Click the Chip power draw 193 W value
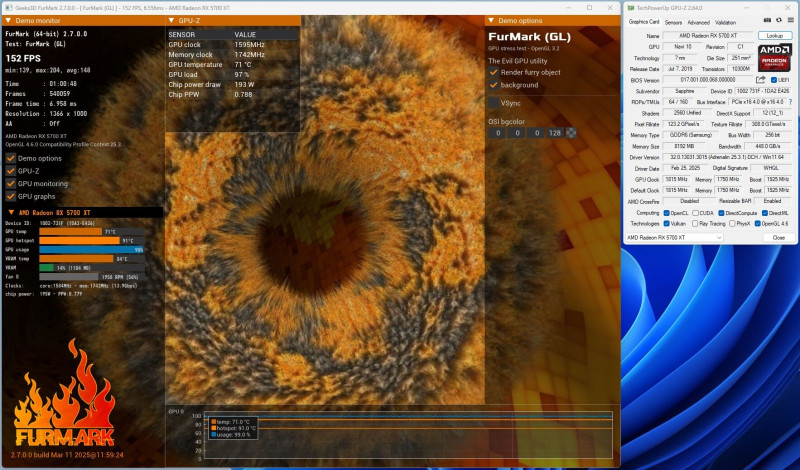The height and width of the screenshot is (470, 800). point(244,85)
